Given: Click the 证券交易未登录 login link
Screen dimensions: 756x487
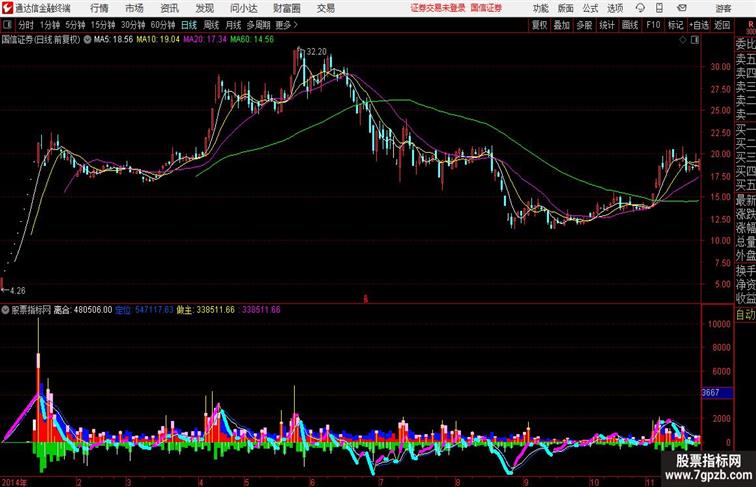Looking at the screenshot, I should [x=438, y=8].
